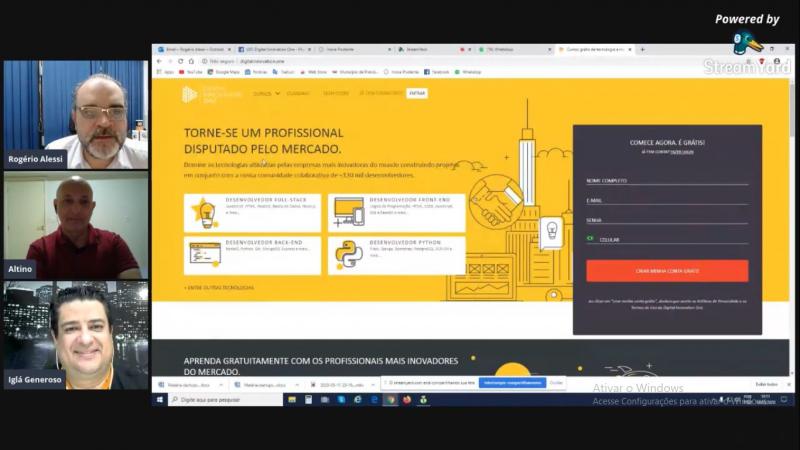The height and width of the screenshot is (450, 800).
Task: Close the downloads bar with X
Action: coord(789,384)
